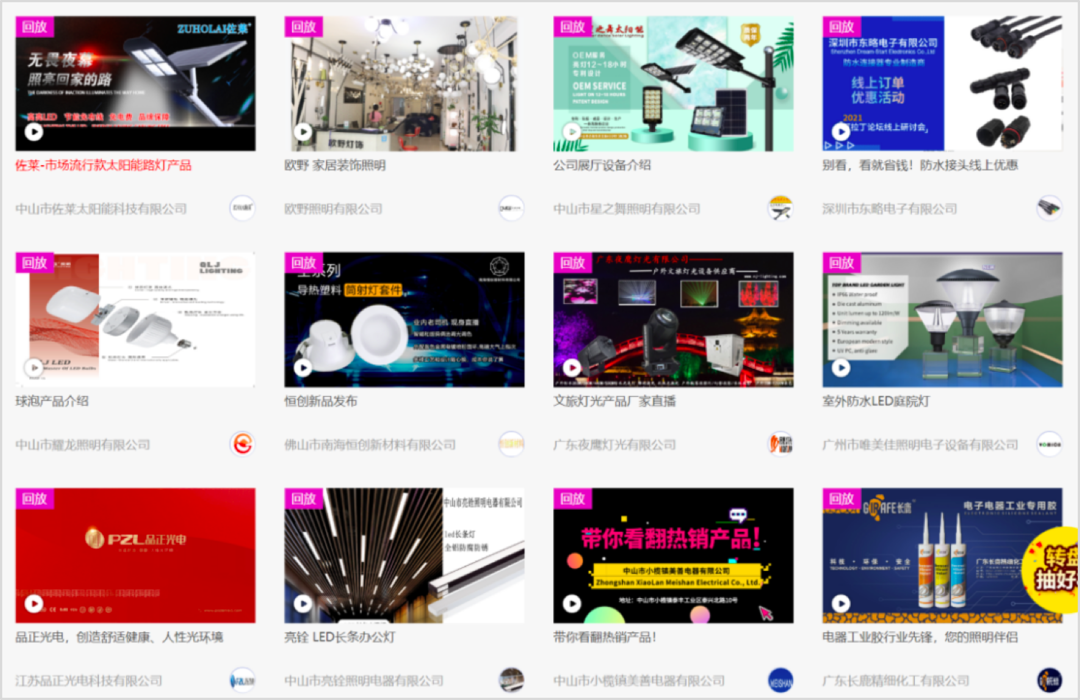Open the 球泡产品介绍 video thumbnail

point(135,320)
